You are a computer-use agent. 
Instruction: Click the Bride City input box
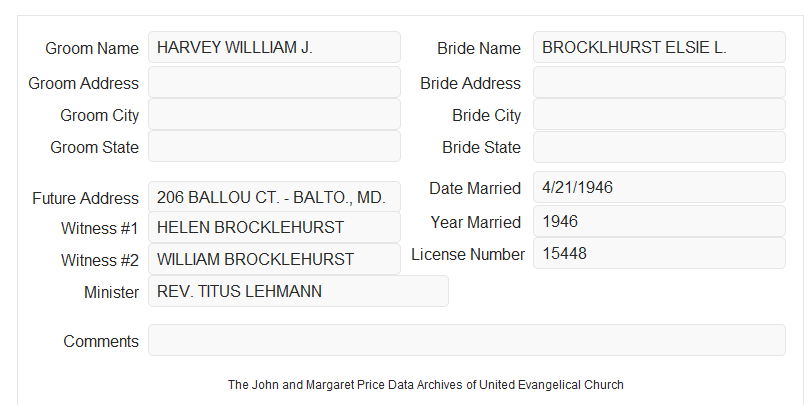click(x=659, y=114)
